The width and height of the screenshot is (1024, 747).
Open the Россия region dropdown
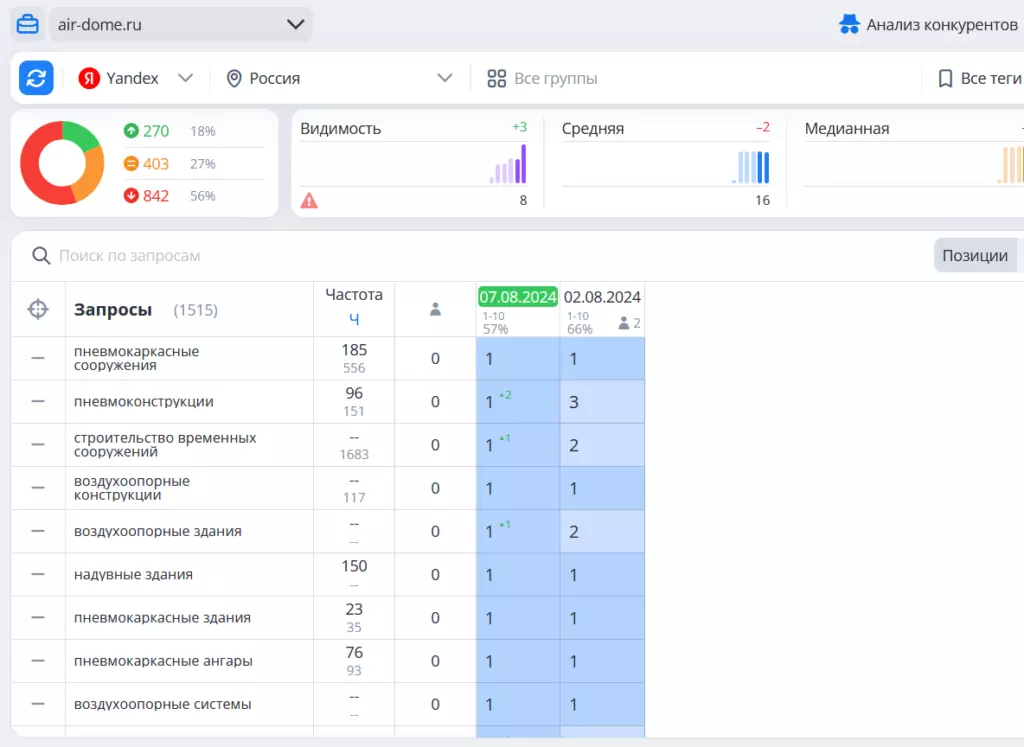click(339, 78)
